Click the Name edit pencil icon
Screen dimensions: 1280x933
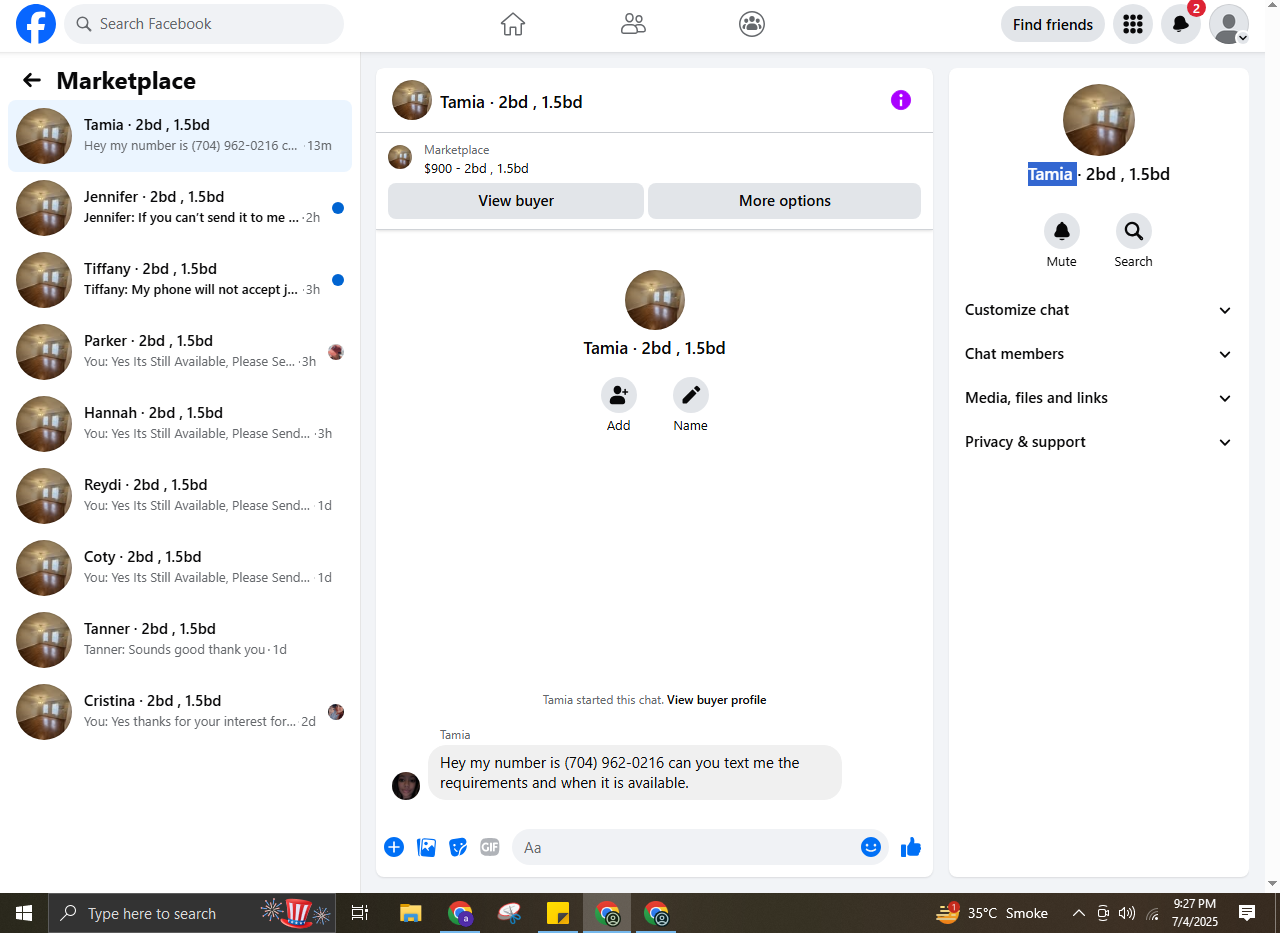tap(691, 395)
